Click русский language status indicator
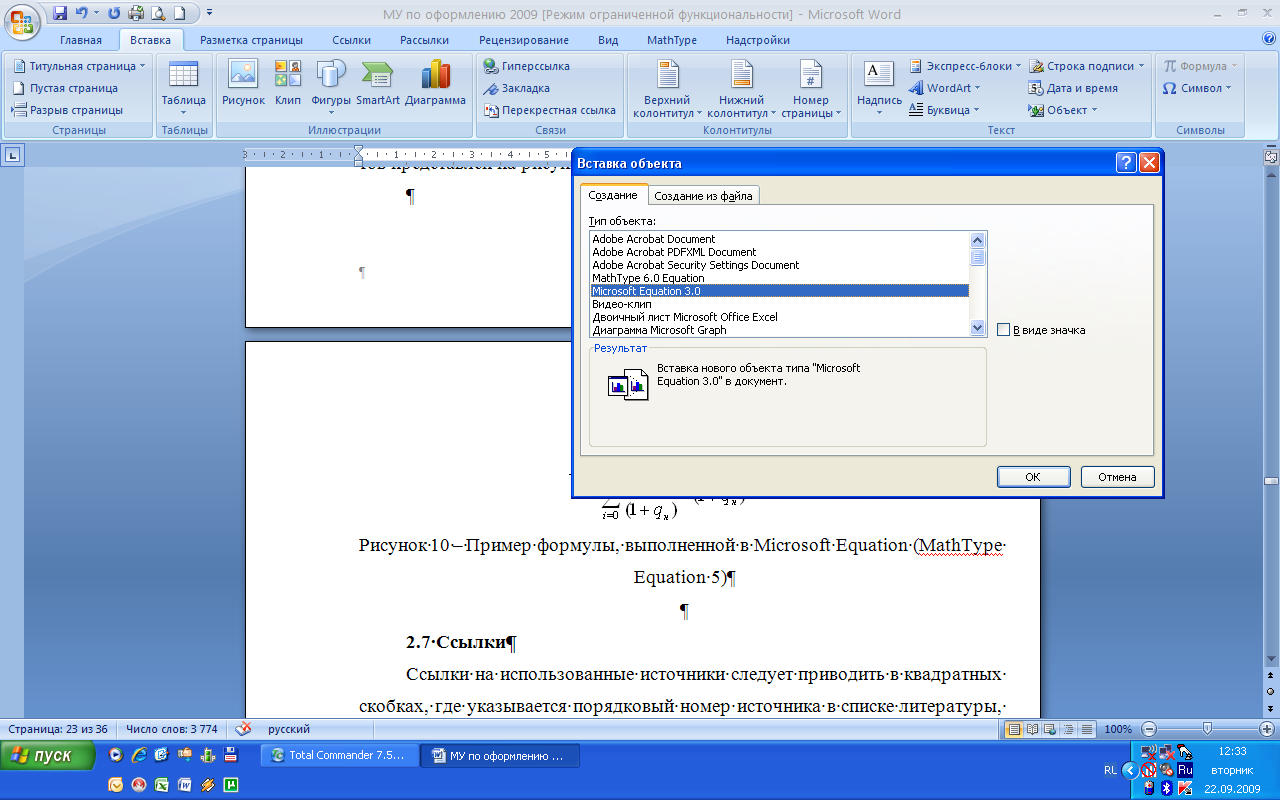1280x800 pixels. point(288,729)
